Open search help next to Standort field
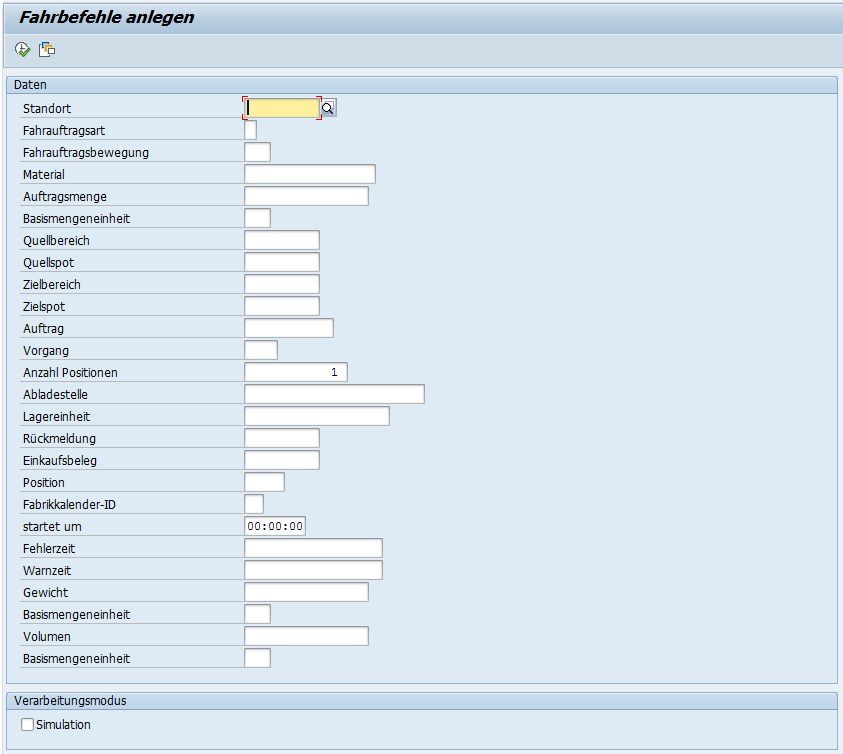843x754 pixels. [x=328, y=108]
